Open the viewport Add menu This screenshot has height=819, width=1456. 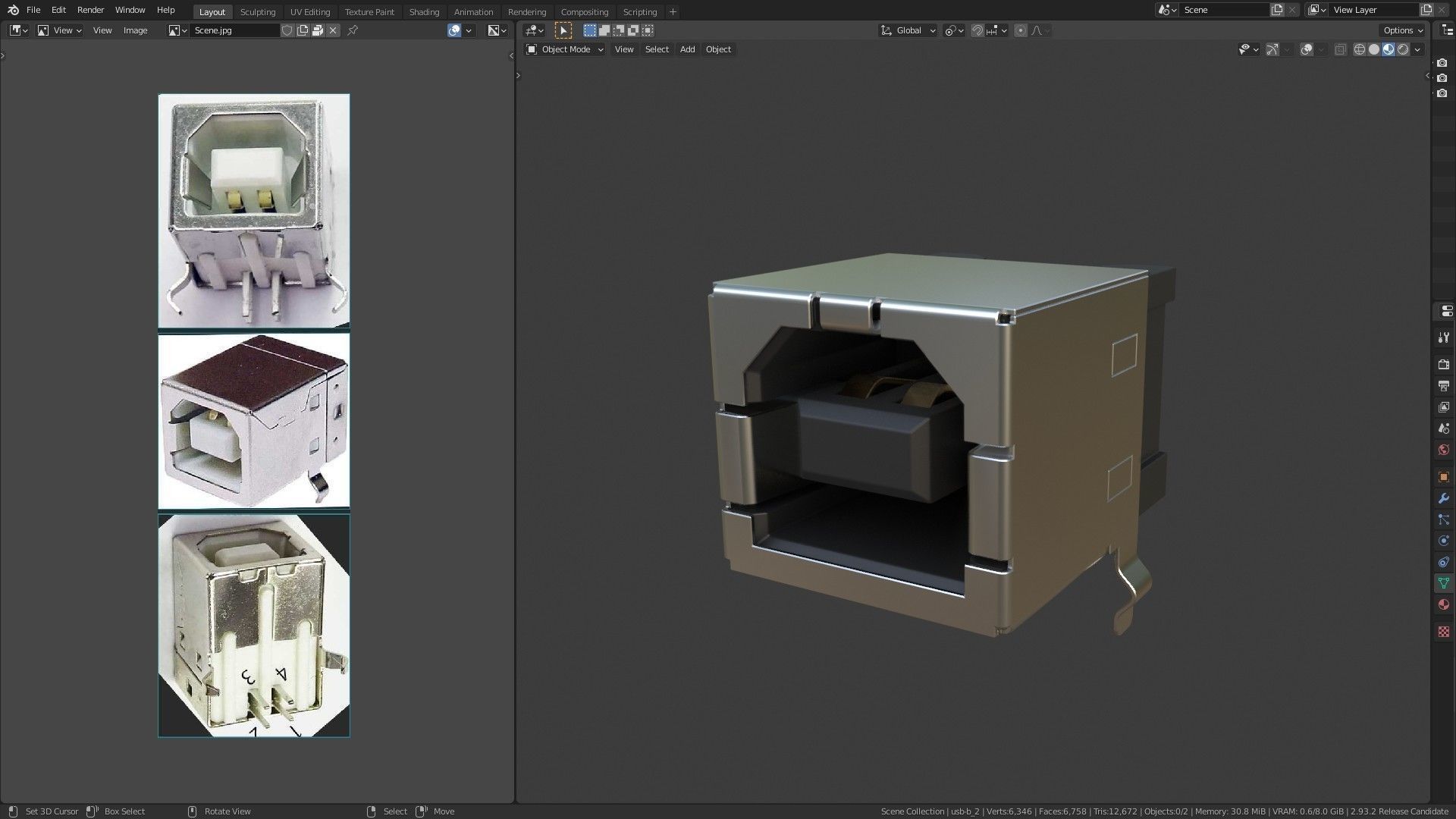coord(687,49)
